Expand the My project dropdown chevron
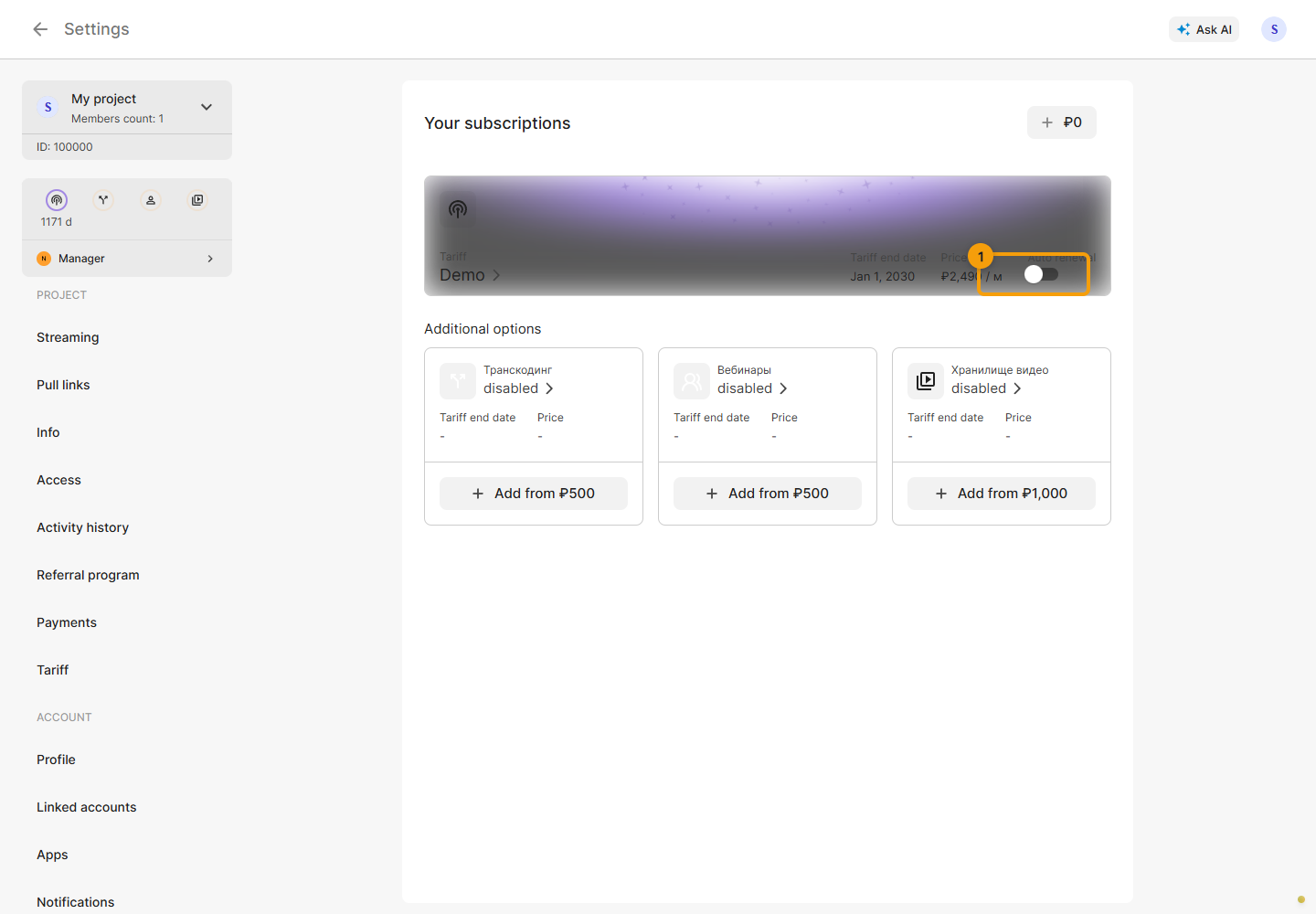 (207, 107)
